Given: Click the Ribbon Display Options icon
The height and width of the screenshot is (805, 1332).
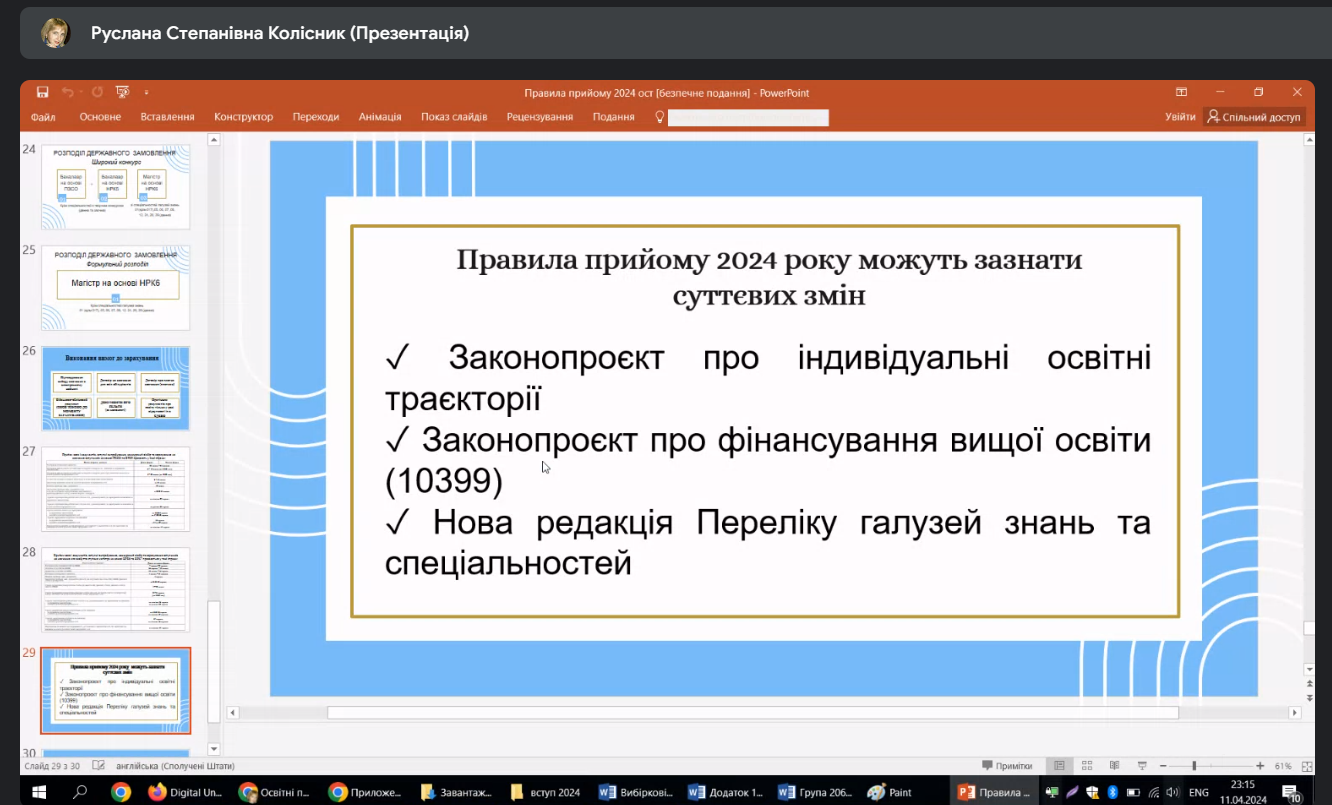Looking at the screenshot, I should point(1181,92).
